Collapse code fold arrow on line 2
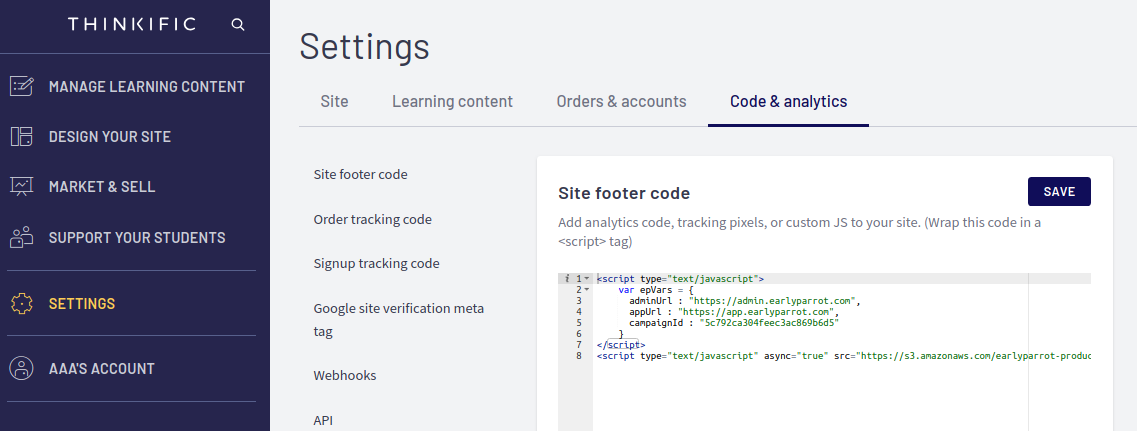The image size is (1137, 431). [x=587, y=290]
